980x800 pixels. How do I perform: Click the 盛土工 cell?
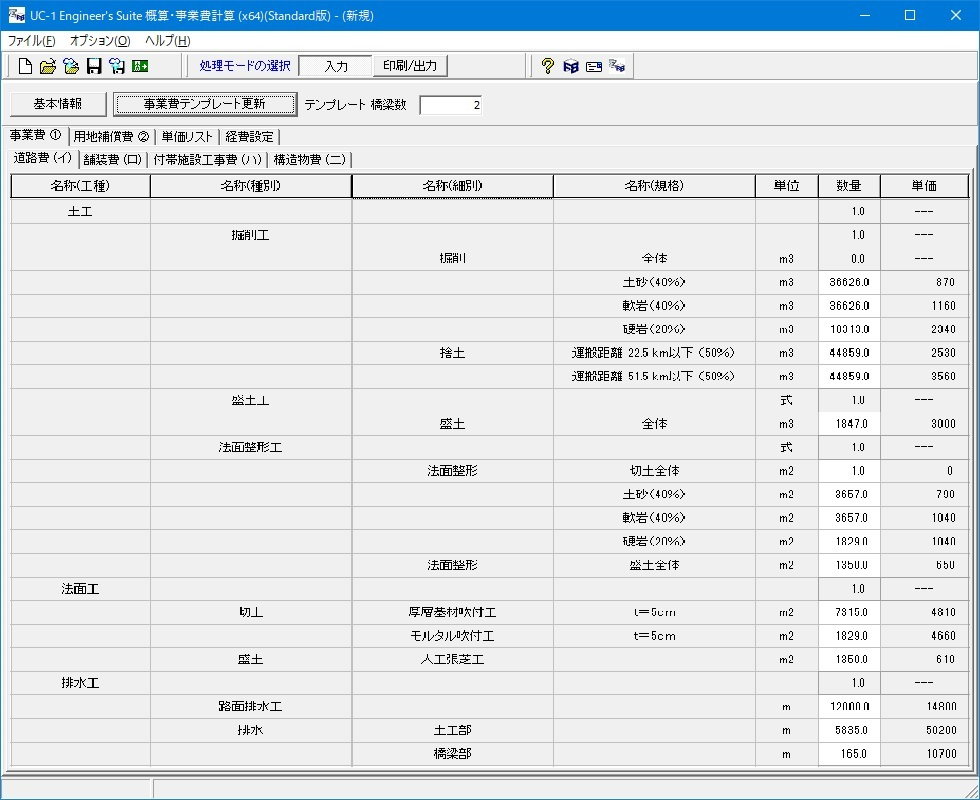click(x=251, y=400)
